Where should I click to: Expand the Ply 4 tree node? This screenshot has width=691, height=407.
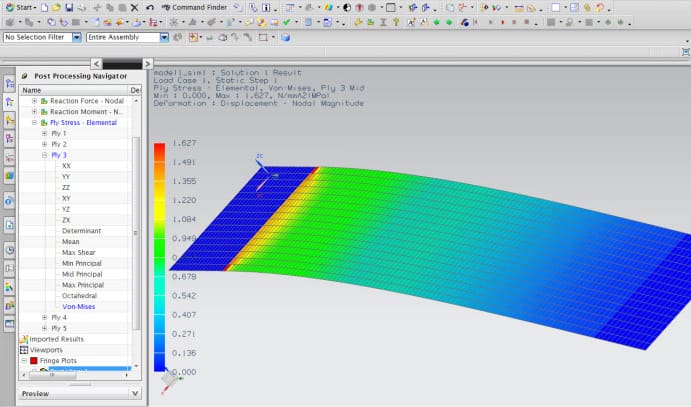(x=44, y=317)
